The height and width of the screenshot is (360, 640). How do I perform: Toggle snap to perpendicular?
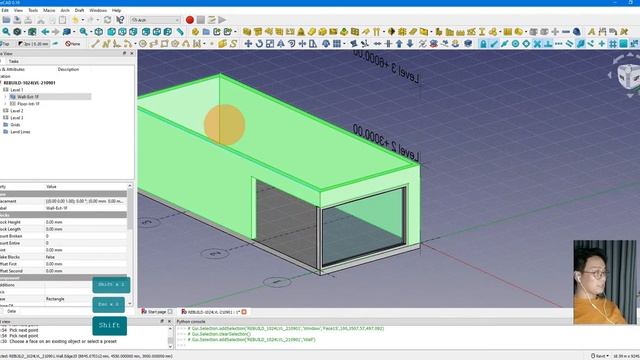tap(548, 43)
